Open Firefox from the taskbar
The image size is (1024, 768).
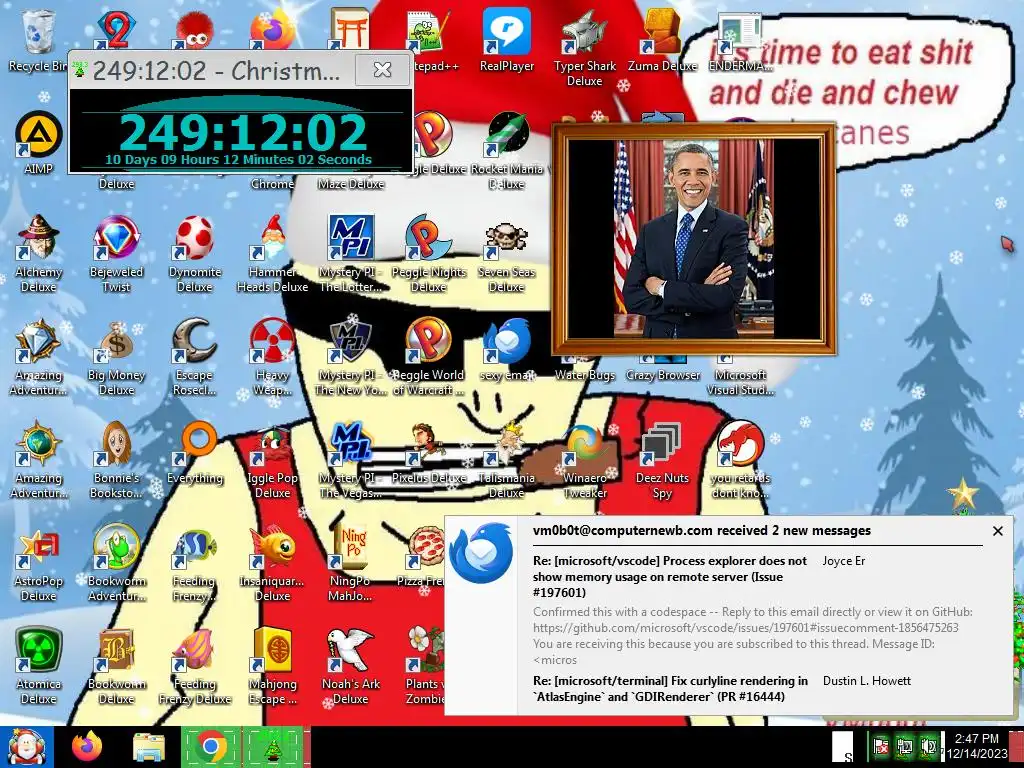tap(87, 746)
